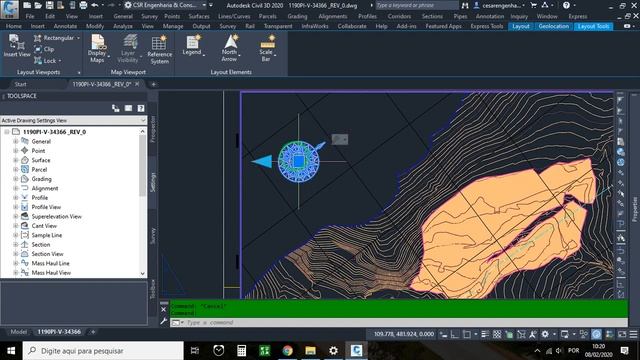
Task: Click the Toolspace tree layout icon
Action: [116, 108]
